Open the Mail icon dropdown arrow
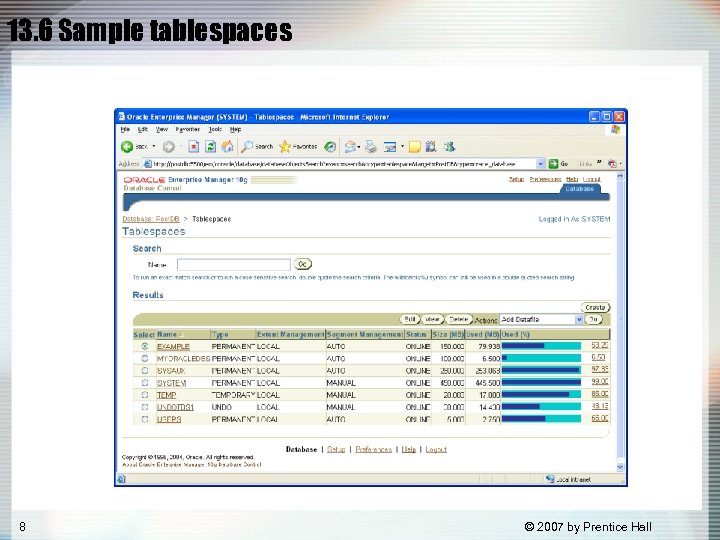This screenshot has width=720, height=540. pos(359,146)
